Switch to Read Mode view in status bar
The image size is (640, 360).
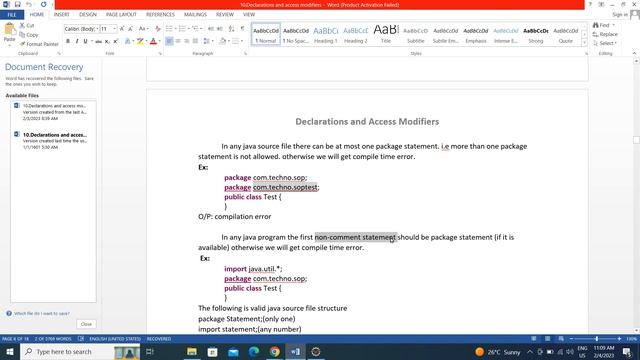tap(533, 339)
